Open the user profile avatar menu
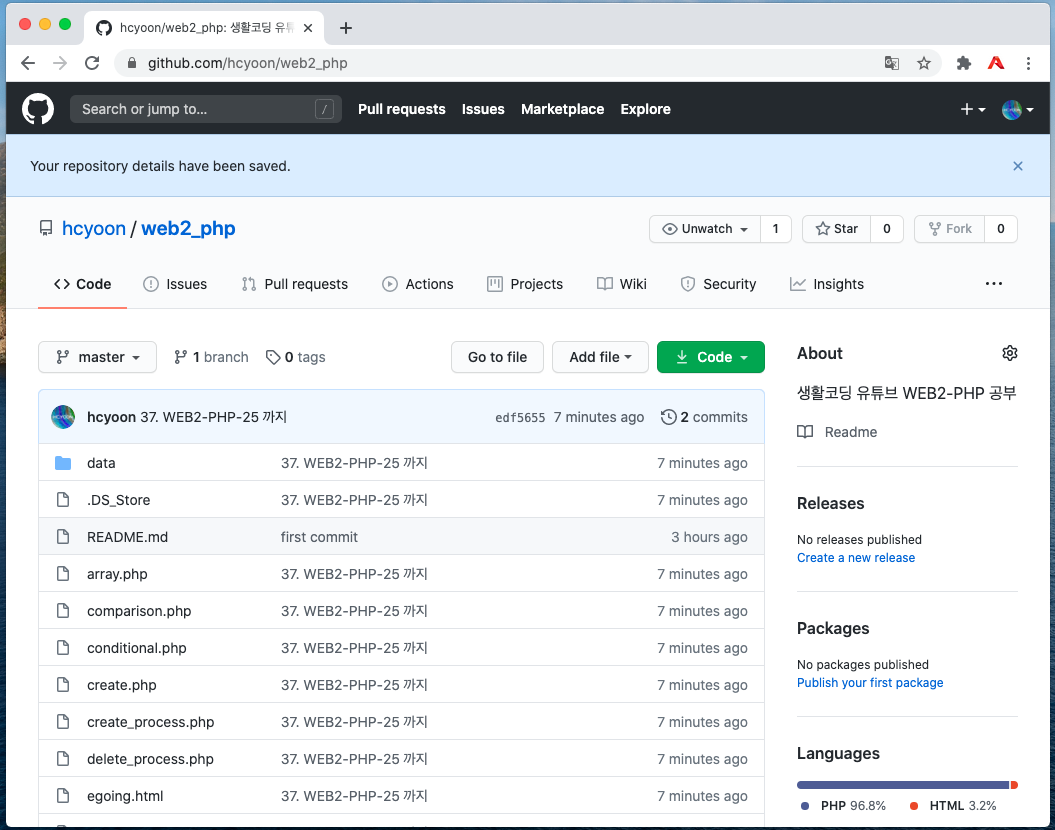1055x830 pixels. pos(1017,109)
